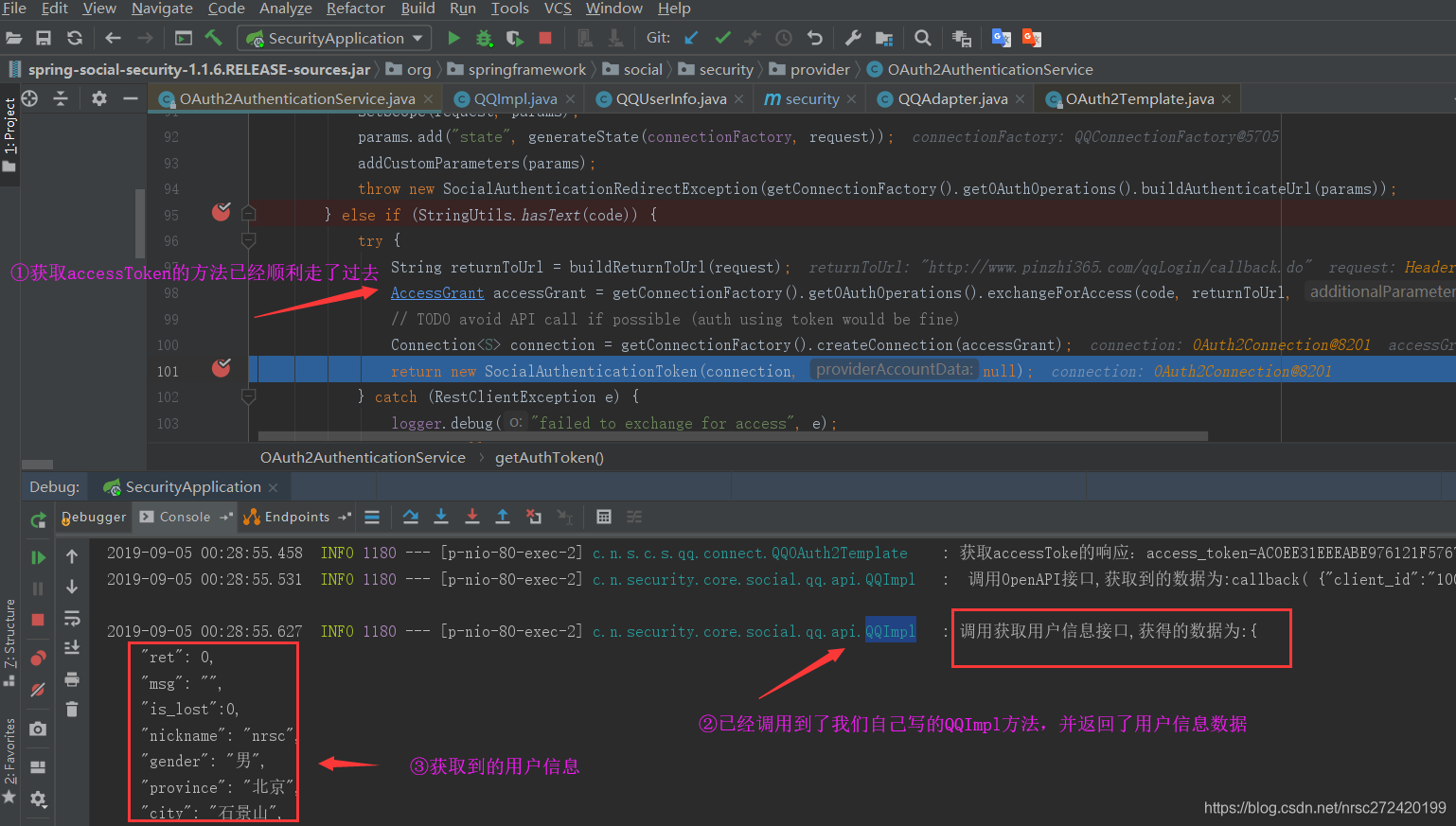Click Force Step Into red arrow

(472, 517)
